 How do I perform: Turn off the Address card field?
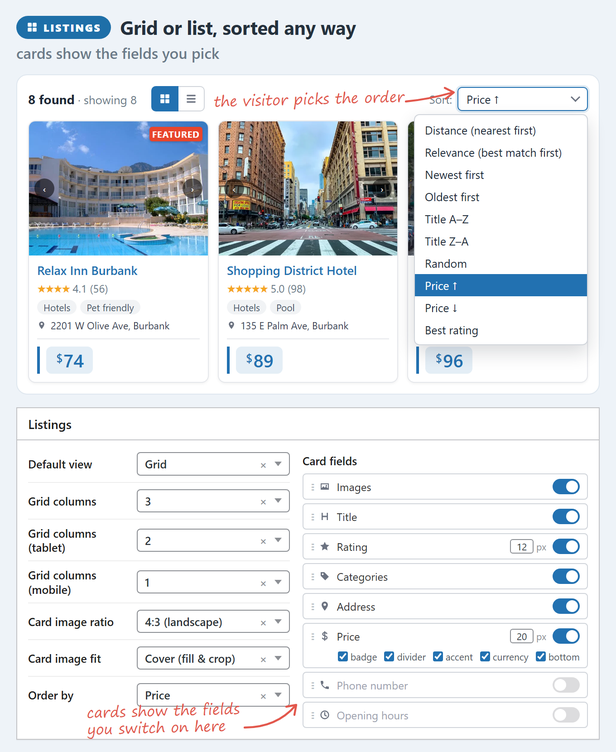point(566,606)
